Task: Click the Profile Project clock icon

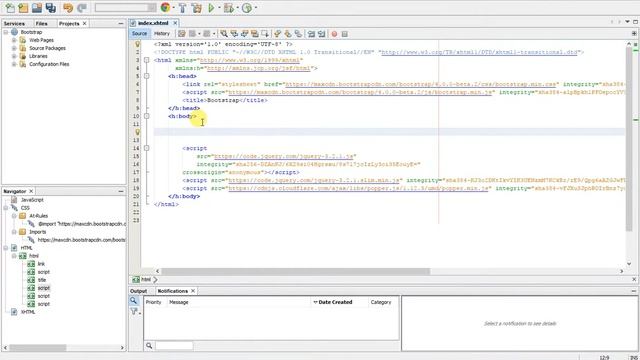Action: click(247, 7)
